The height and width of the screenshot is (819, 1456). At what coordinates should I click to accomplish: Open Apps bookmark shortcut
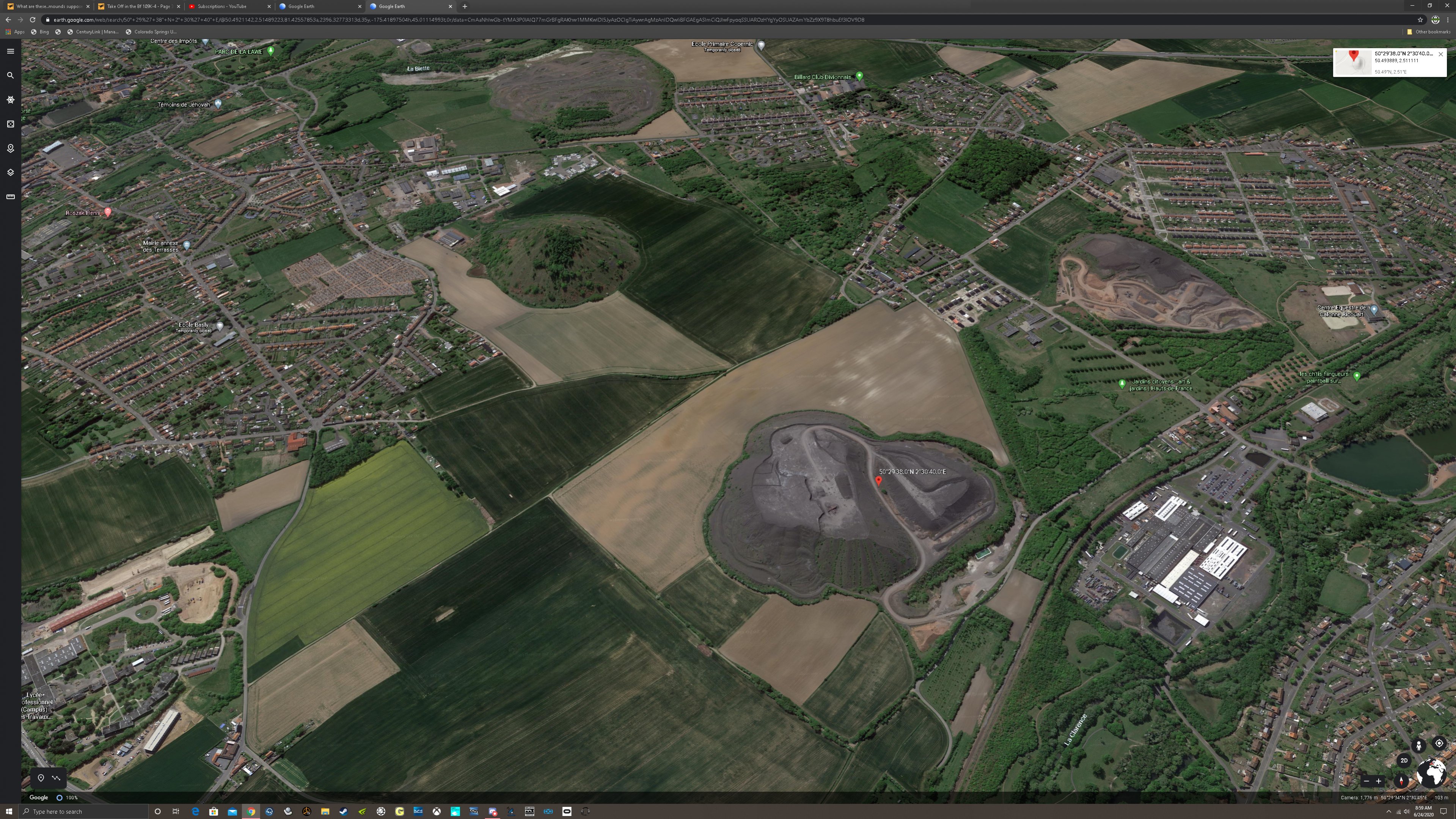coord(15,31)
